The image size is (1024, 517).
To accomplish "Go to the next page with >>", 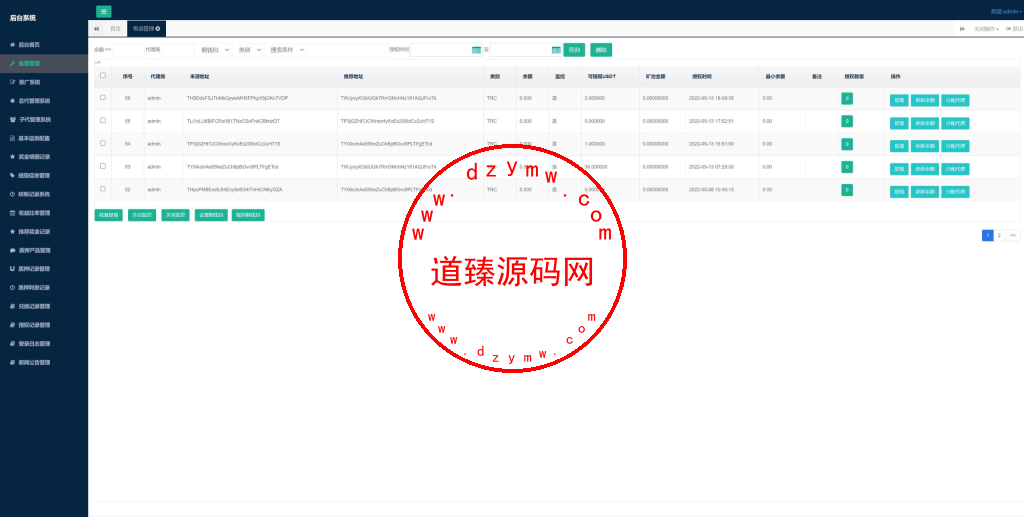I will coord(1012,235).
